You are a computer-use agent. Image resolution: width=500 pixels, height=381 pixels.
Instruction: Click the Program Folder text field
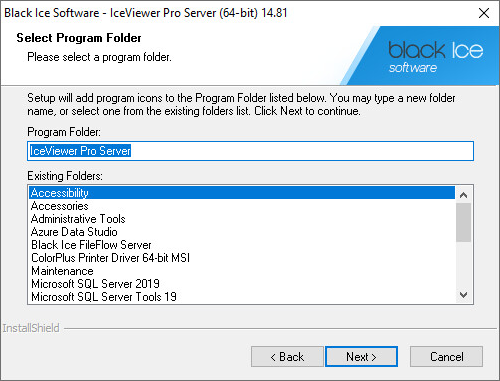pyautogui.click(x=250, y=151)
